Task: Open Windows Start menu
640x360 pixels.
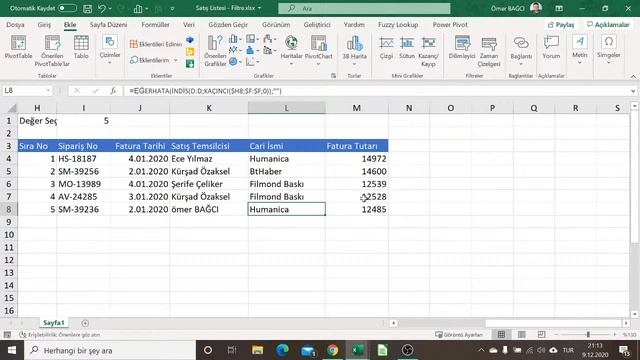Action: click(x=11, y=350)
